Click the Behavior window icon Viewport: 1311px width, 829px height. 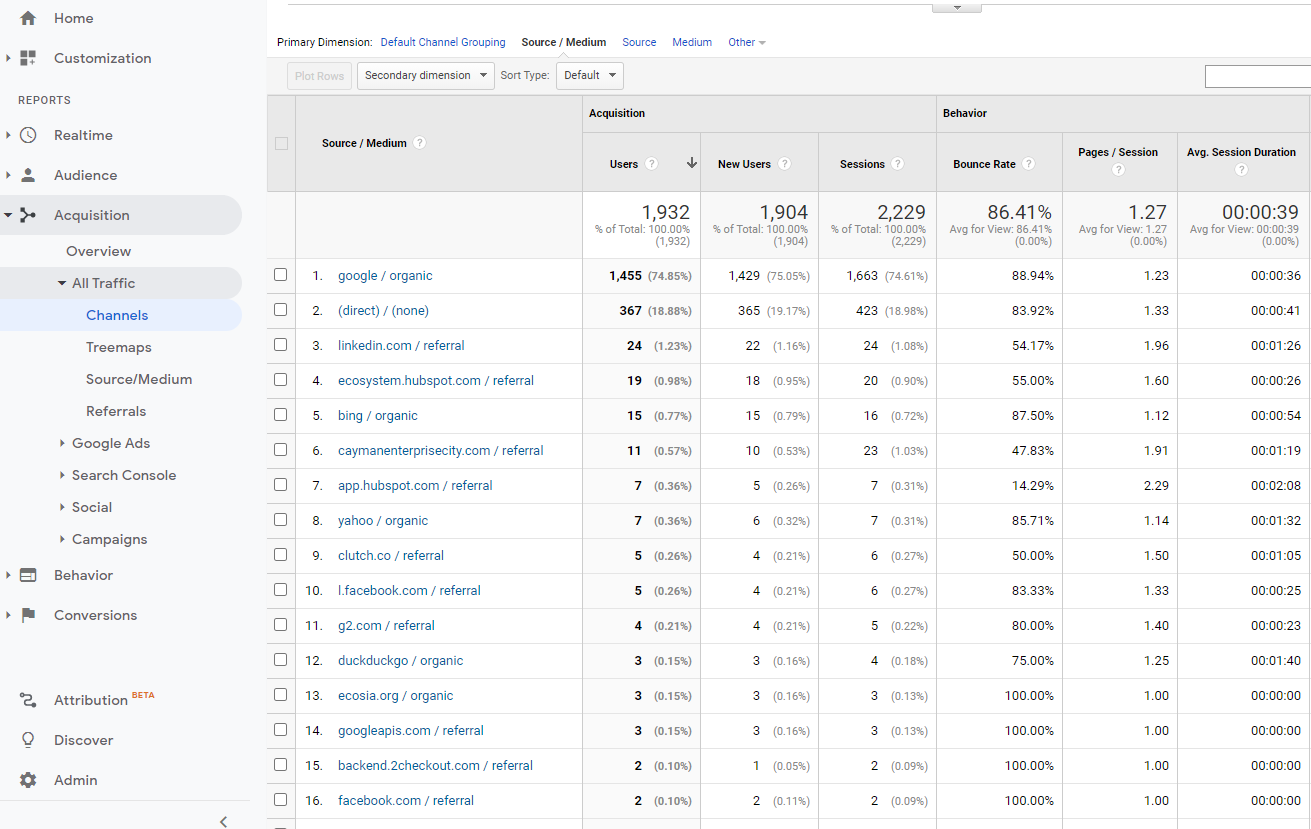28,575
